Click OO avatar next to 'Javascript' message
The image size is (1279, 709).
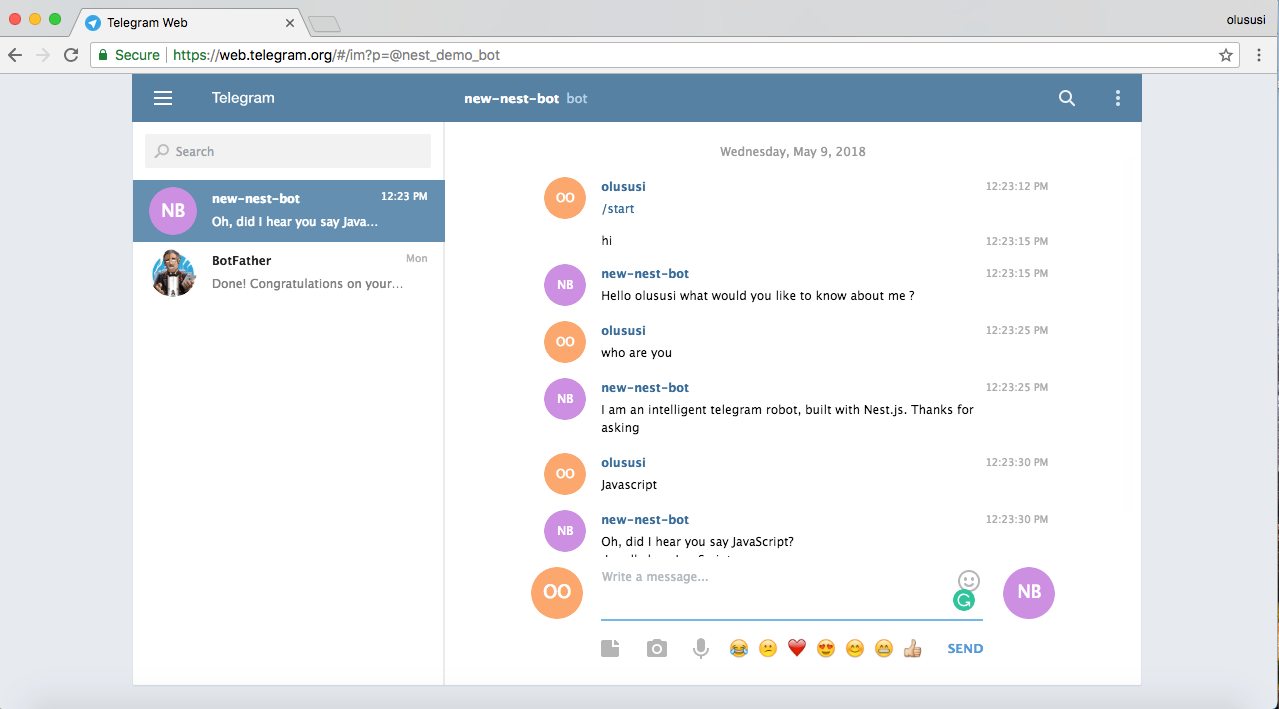point(565,474)
